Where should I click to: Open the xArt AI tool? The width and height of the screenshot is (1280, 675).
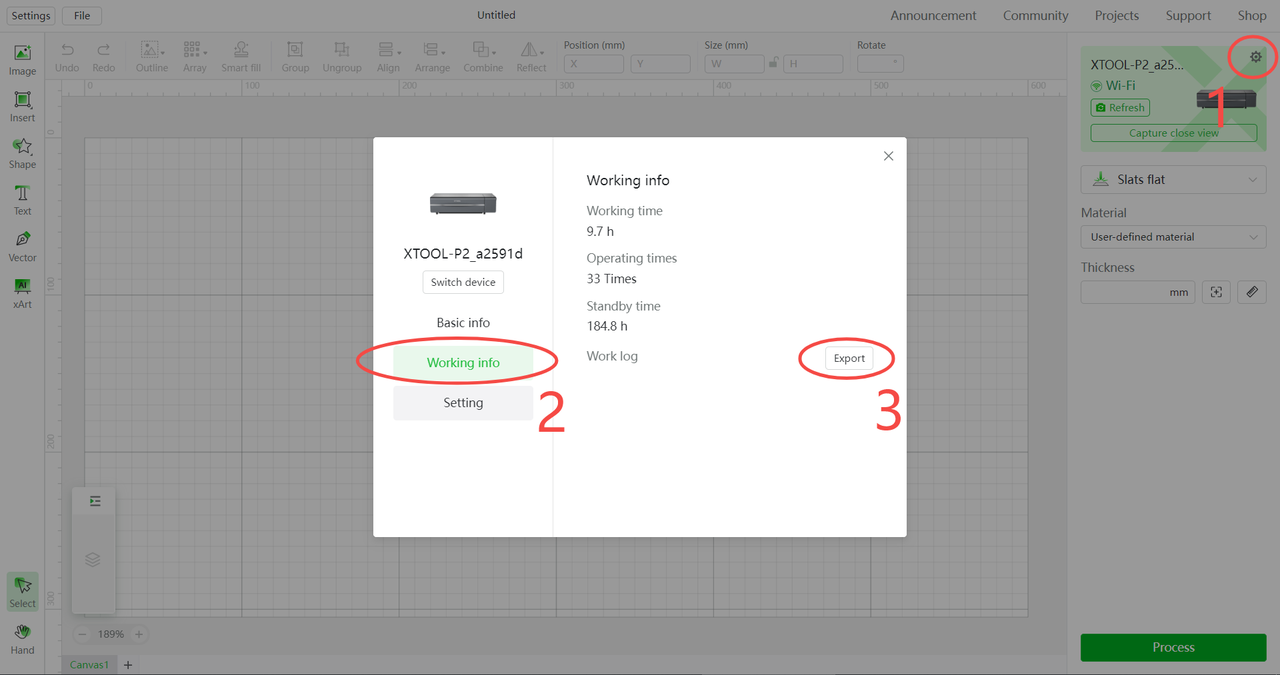click(22, 292)
